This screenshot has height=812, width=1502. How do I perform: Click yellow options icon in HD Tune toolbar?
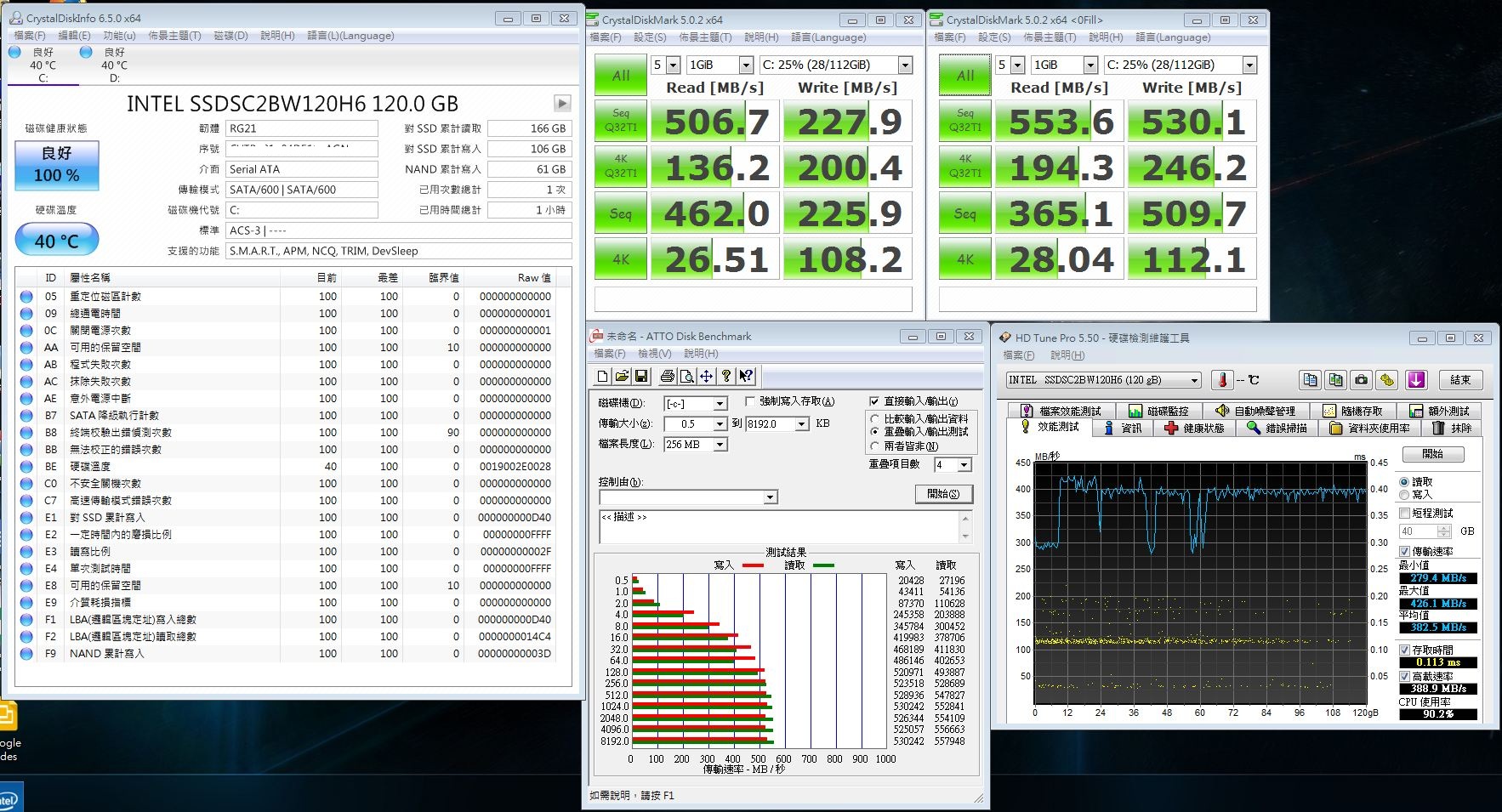[x=1387, y=380]
